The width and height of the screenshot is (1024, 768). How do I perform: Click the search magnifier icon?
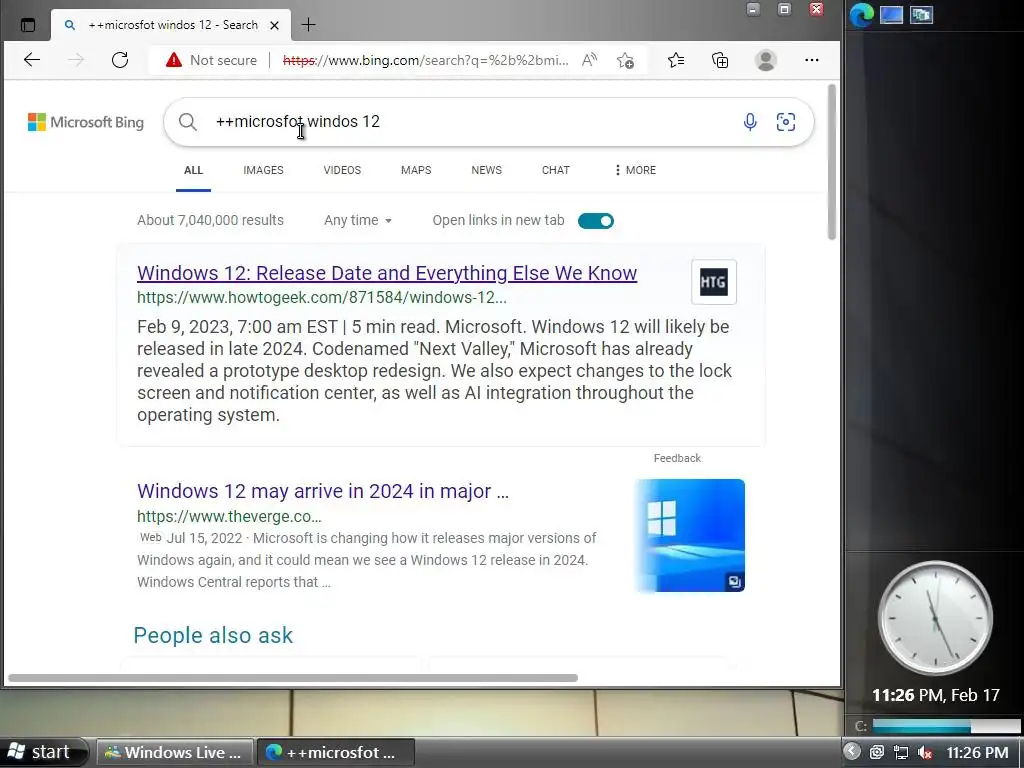tap(188, 122)
